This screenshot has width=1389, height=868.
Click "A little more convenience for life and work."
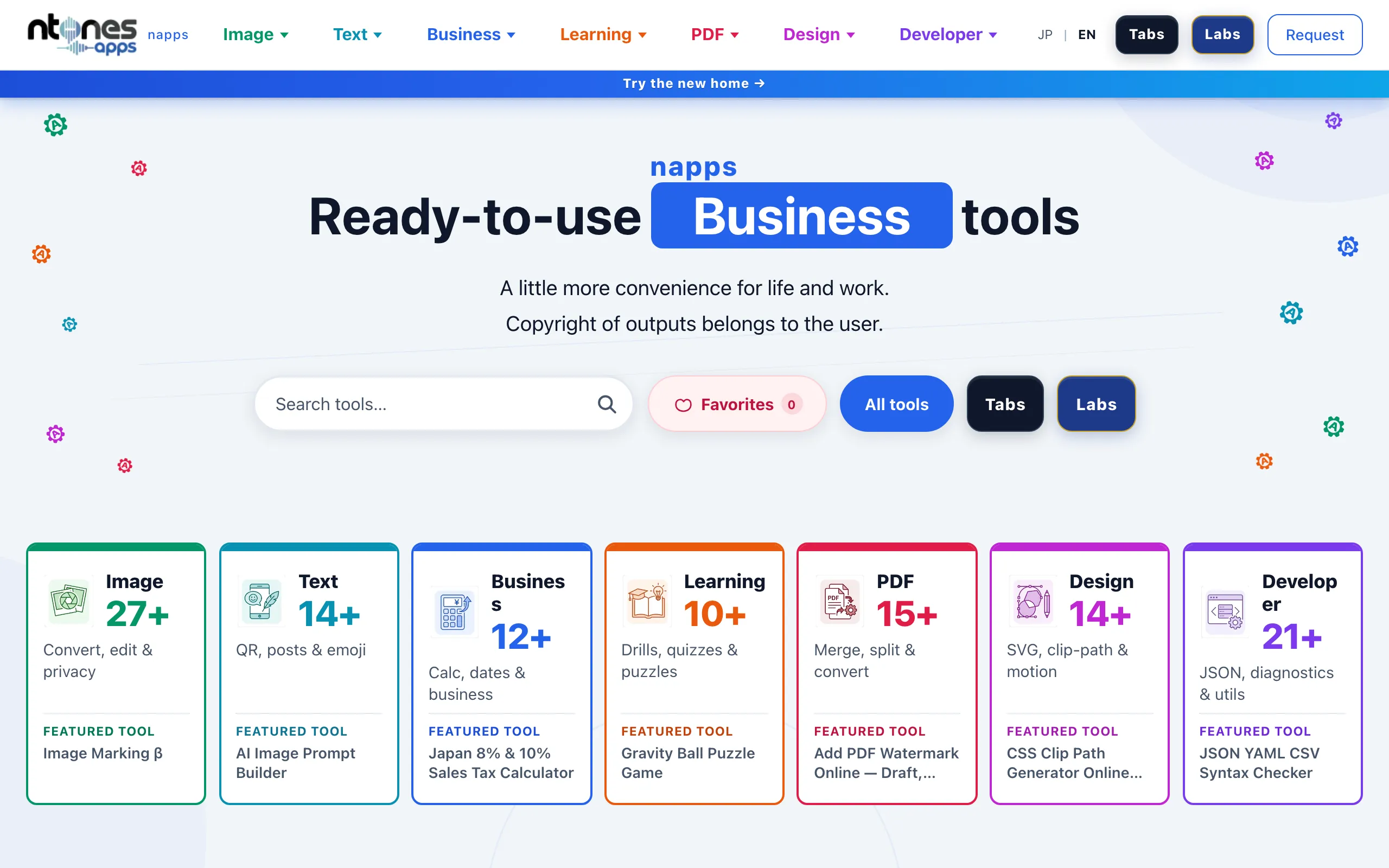(x=694, y=288)
